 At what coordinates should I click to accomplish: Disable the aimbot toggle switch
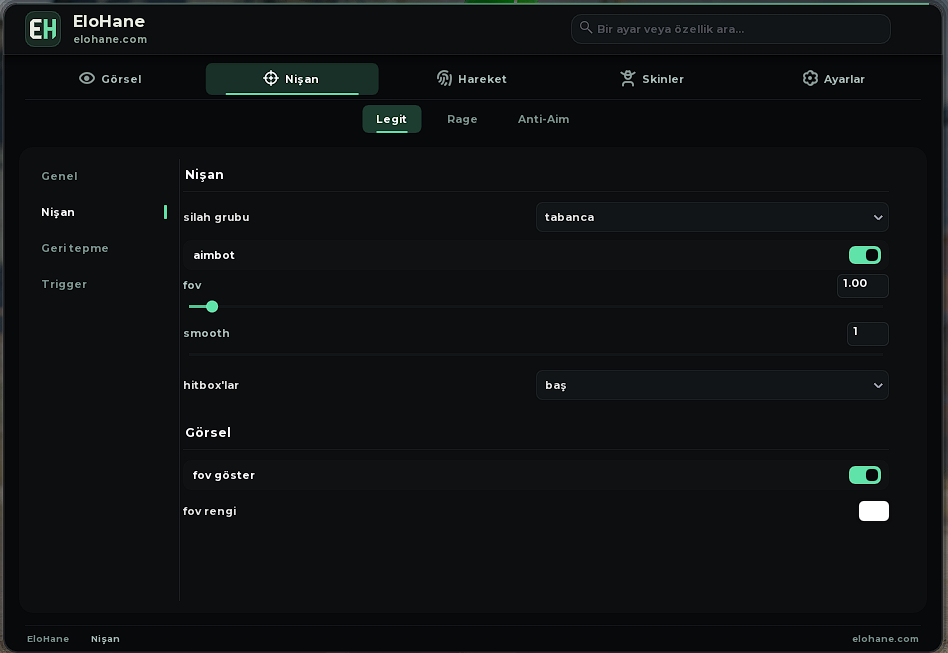click(x=865, y=255)
